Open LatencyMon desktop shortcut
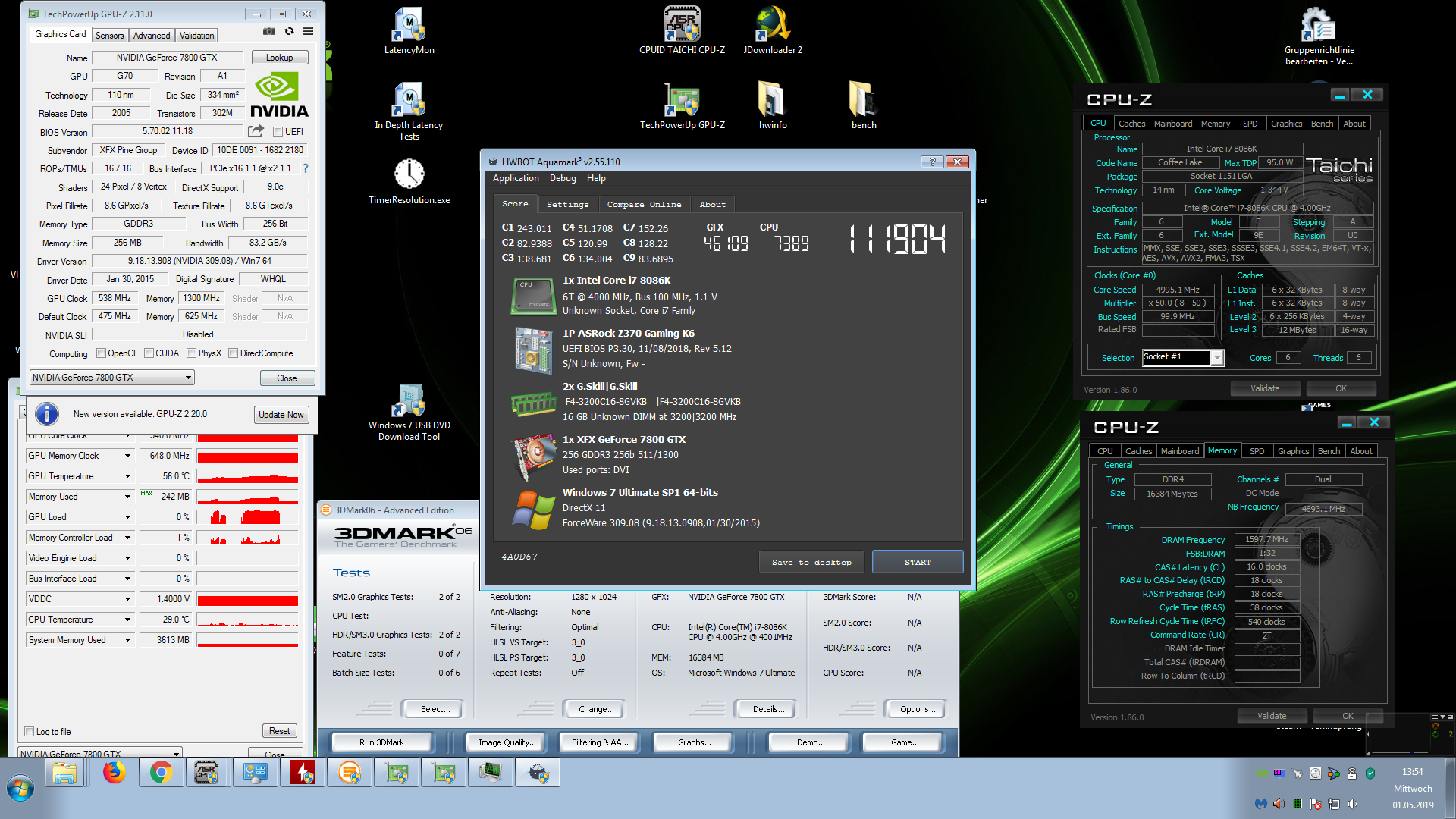This screenshot has height=819, width=1456. pyautogui.click(x=409, y=31)
